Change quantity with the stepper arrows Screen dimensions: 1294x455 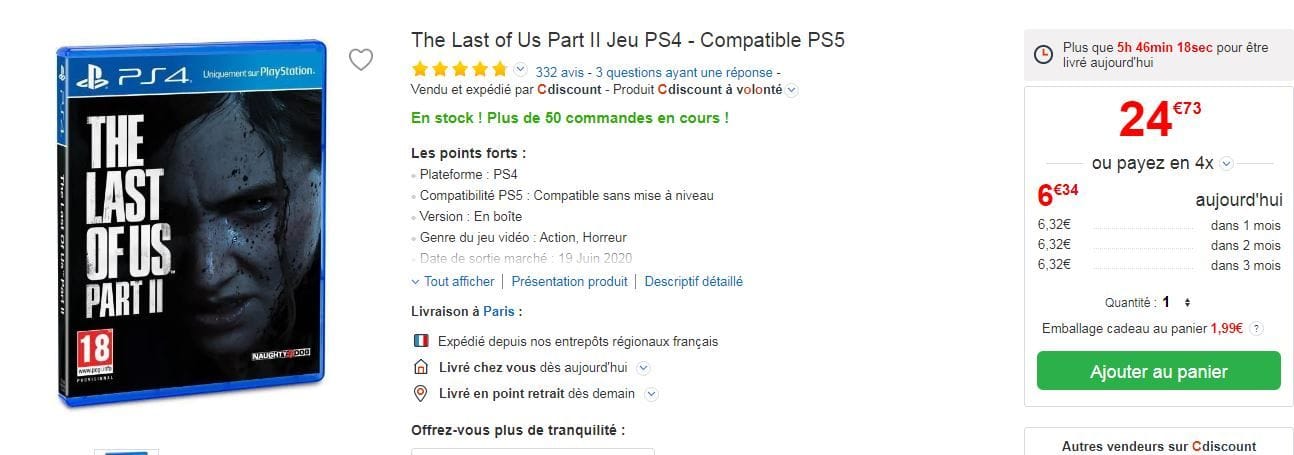tap(1187, 302)
